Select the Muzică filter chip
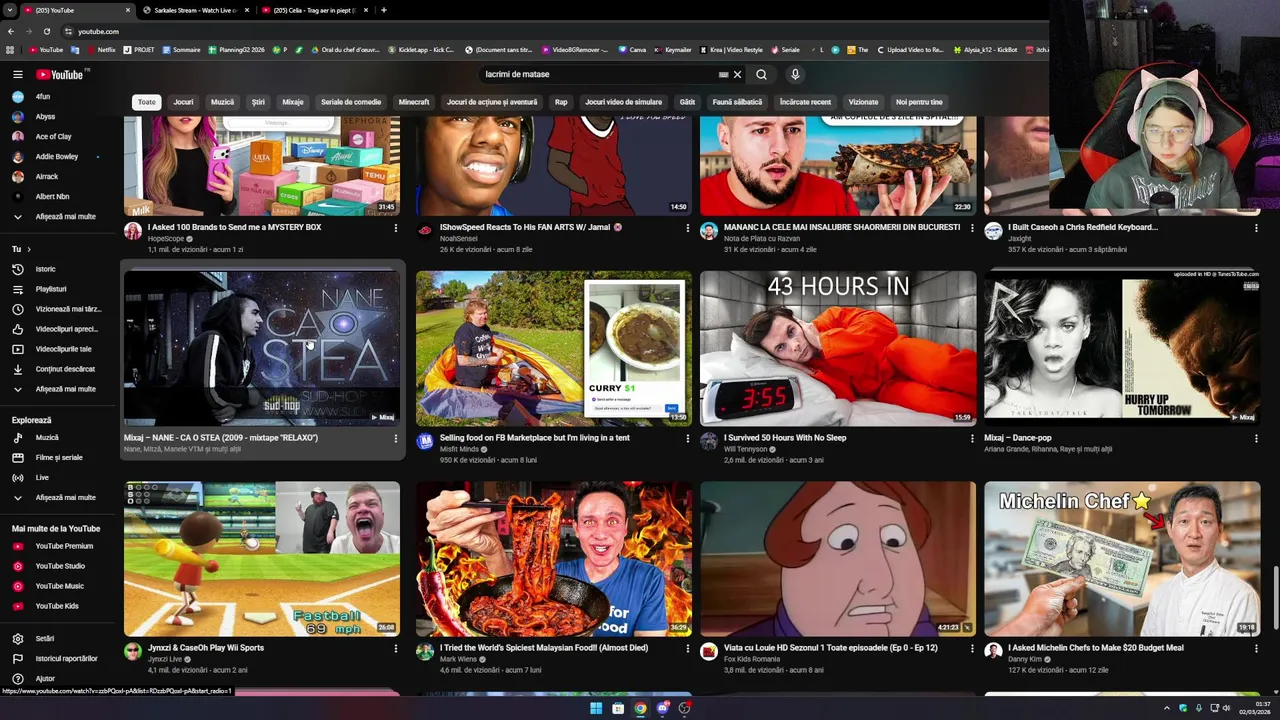Screen dimensions: 1280x720 (222, 102)
